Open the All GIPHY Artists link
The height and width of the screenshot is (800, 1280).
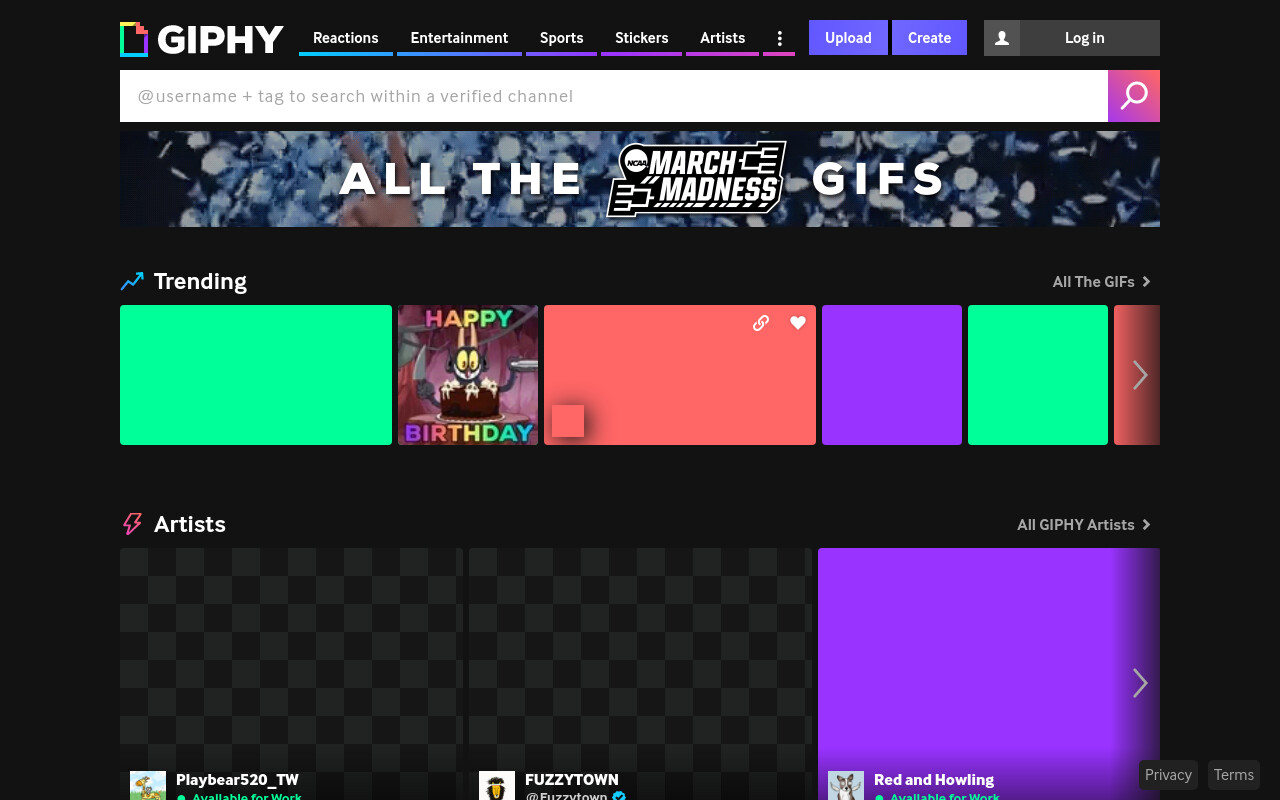pyautogui.click(x=1084, y=525)
